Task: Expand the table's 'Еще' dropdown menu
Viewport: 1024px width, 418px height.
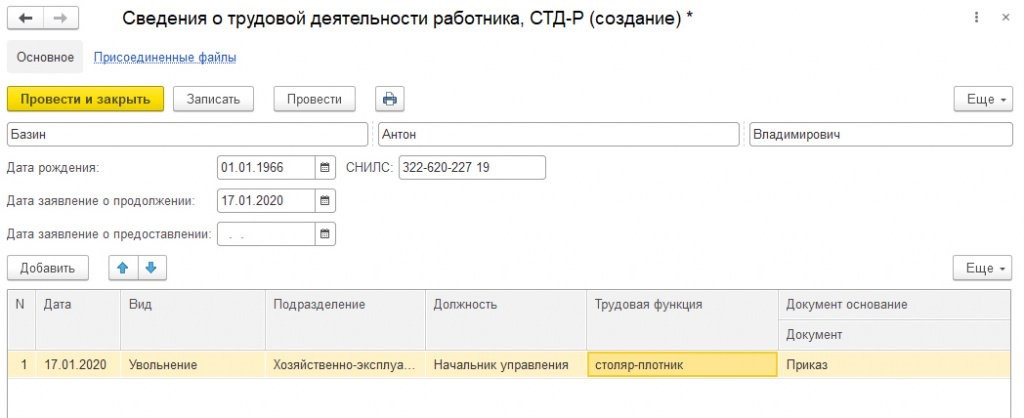Action: (985, 268)
